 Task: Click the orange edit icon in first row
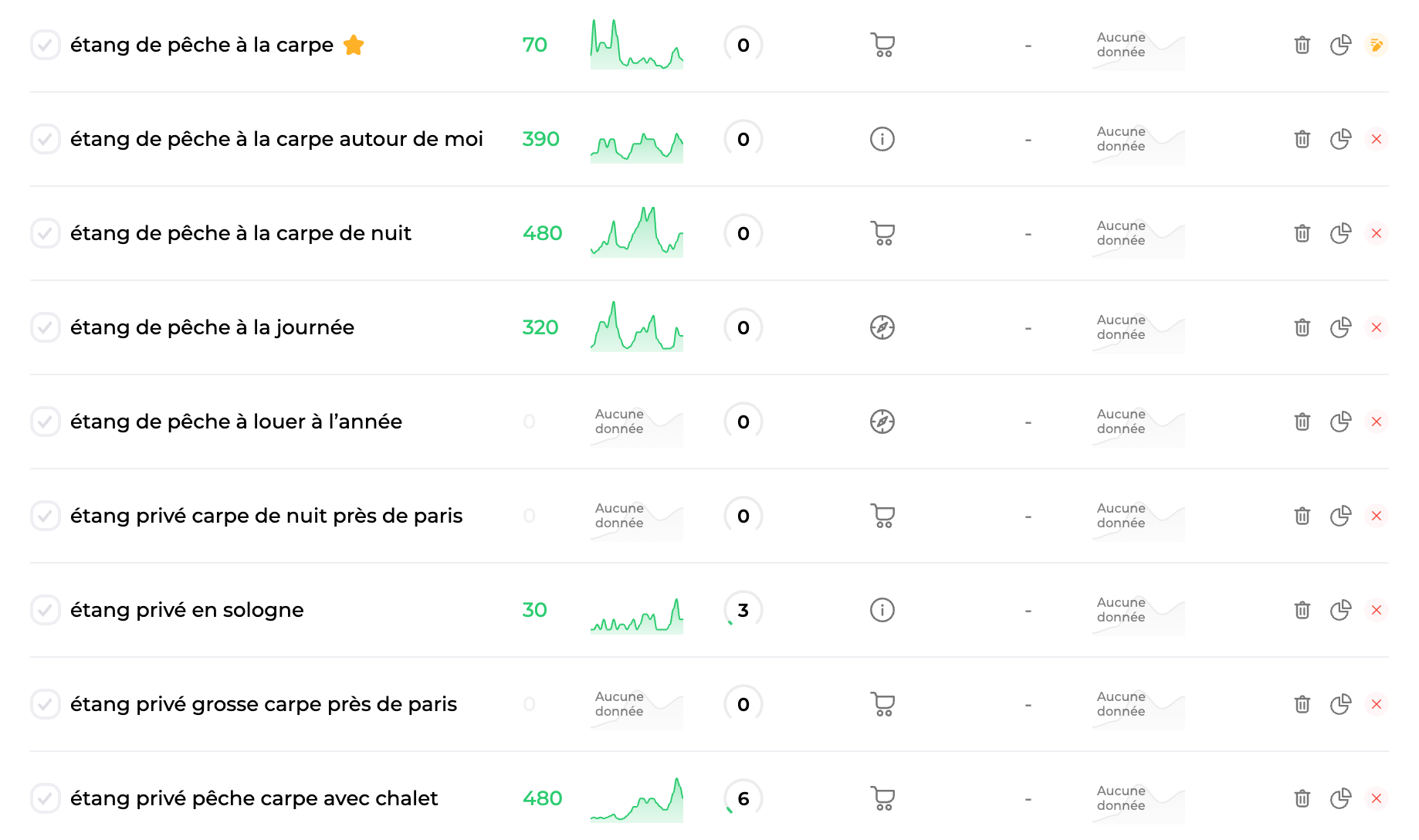pos(1377,45)
